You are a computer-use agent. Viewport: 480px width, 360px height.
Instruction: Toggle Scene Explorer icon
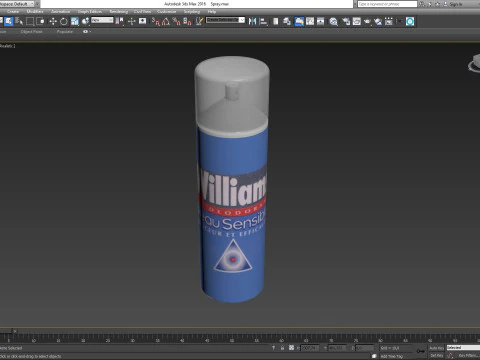tap(276, 22)
